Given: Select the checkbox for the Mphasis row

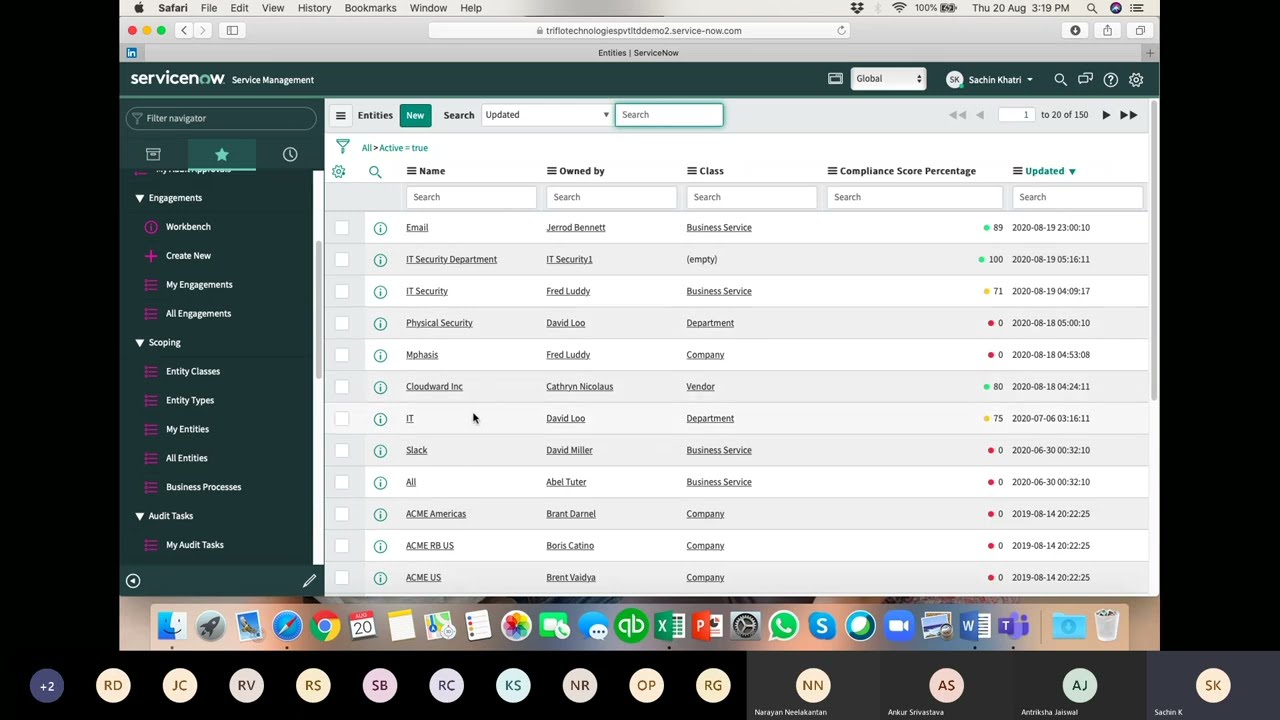Looking at the screenshot, I should pyautogui.click(x=342, y=355).
